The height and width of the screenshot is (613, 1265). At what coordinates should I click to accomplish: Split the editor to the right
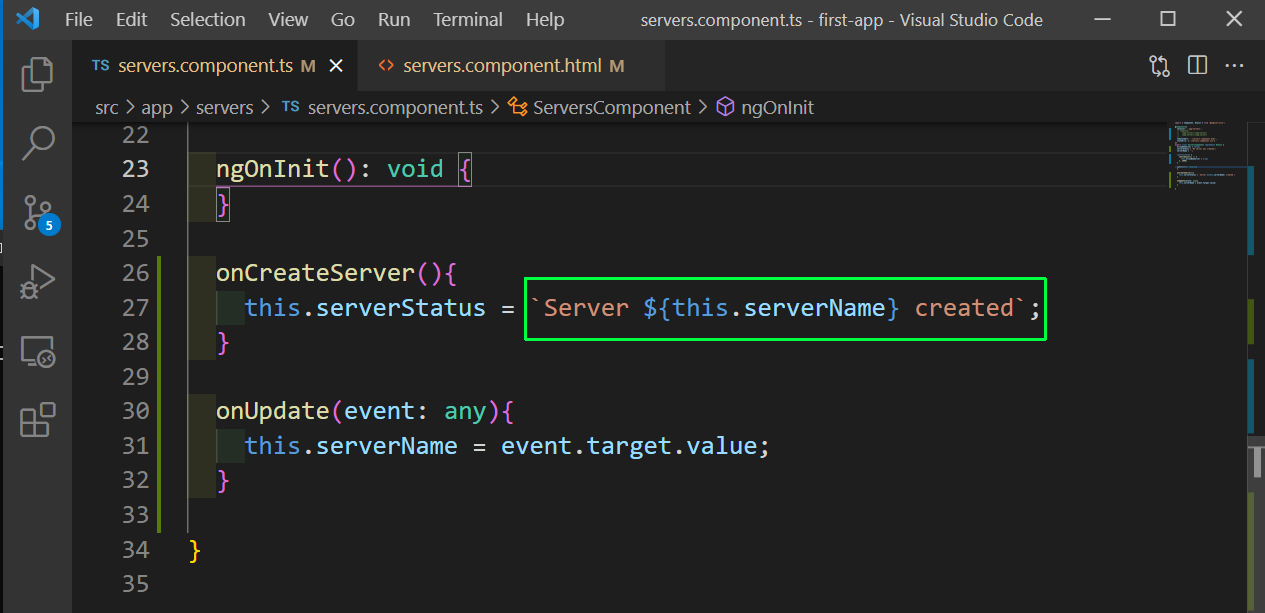tap(1197, 66)
